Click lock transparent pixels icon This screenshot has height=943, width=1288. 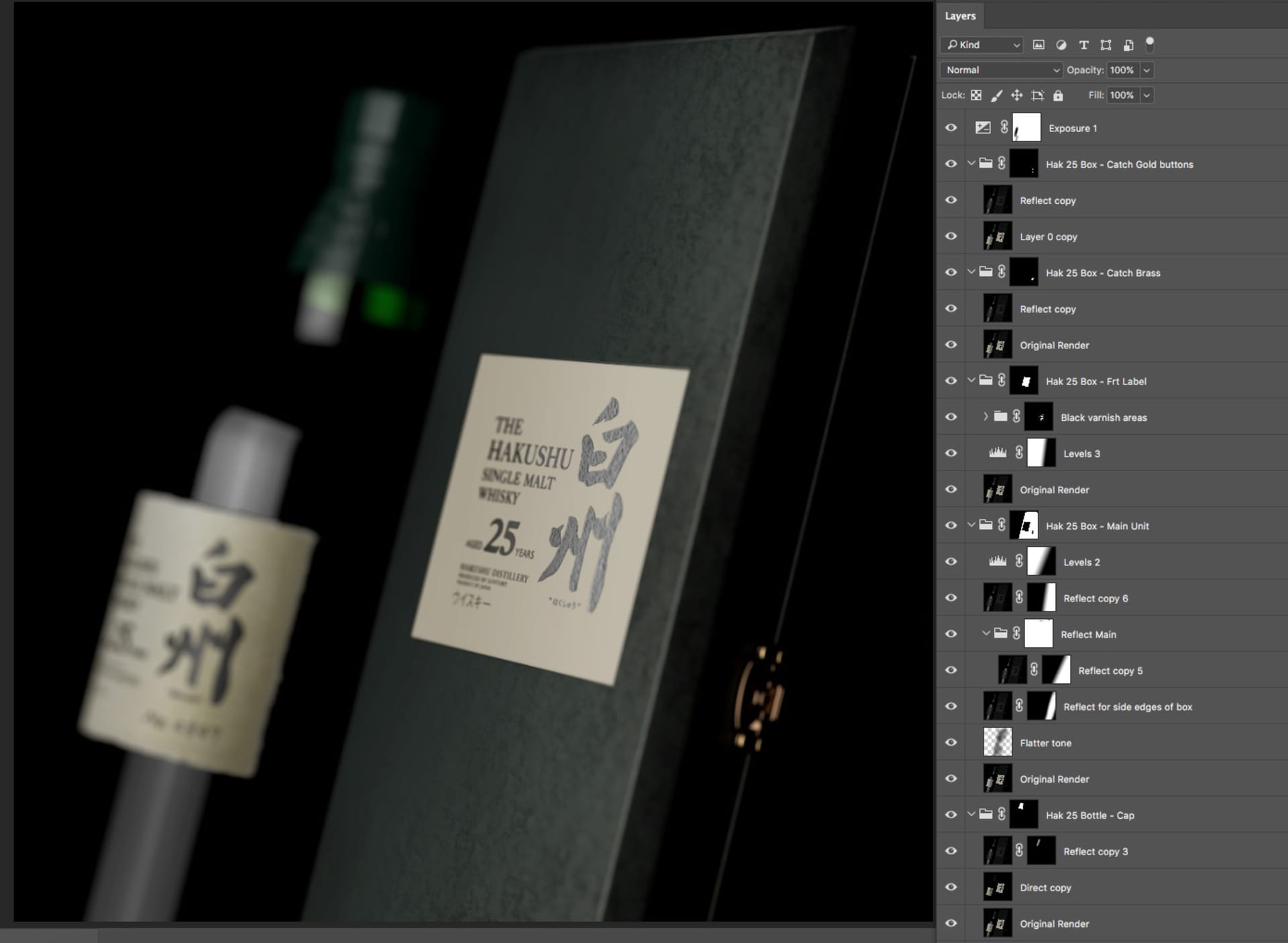[976, 95]
